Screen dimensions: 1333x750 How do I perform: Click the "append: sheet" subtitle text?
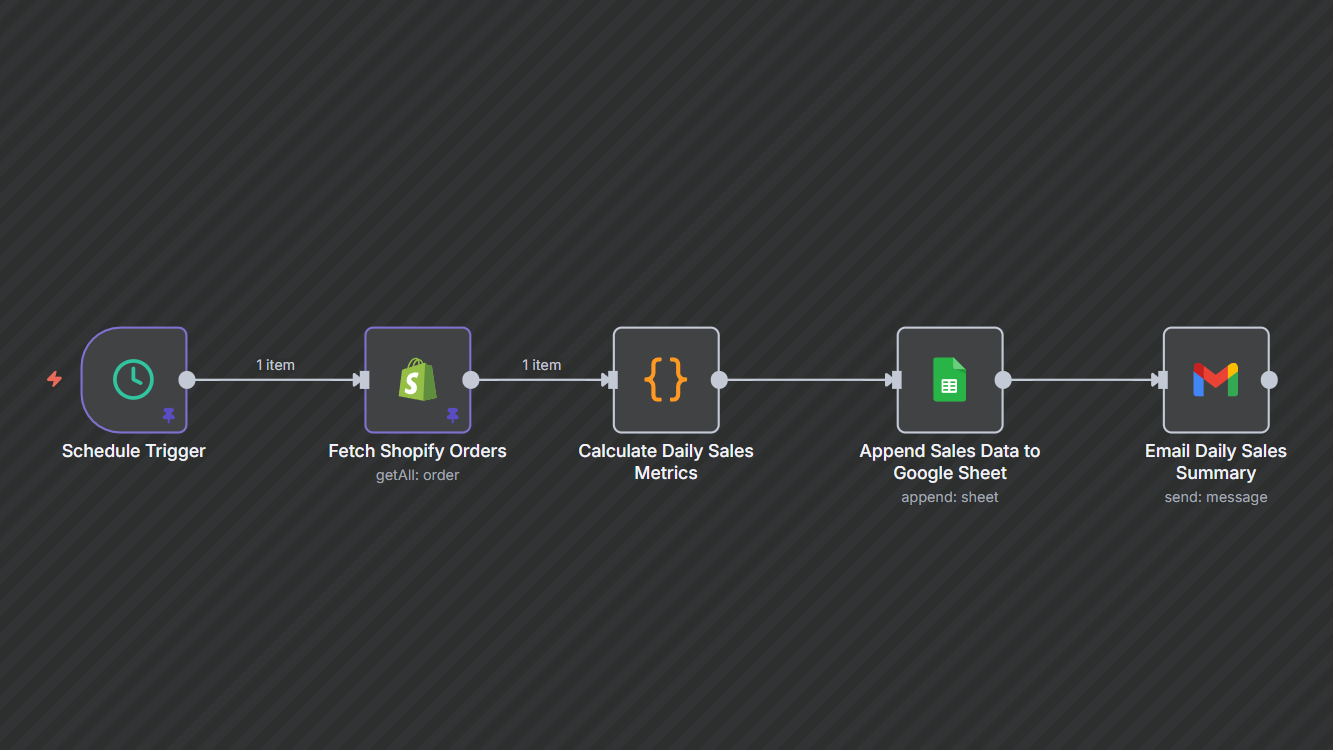point(949,497)
